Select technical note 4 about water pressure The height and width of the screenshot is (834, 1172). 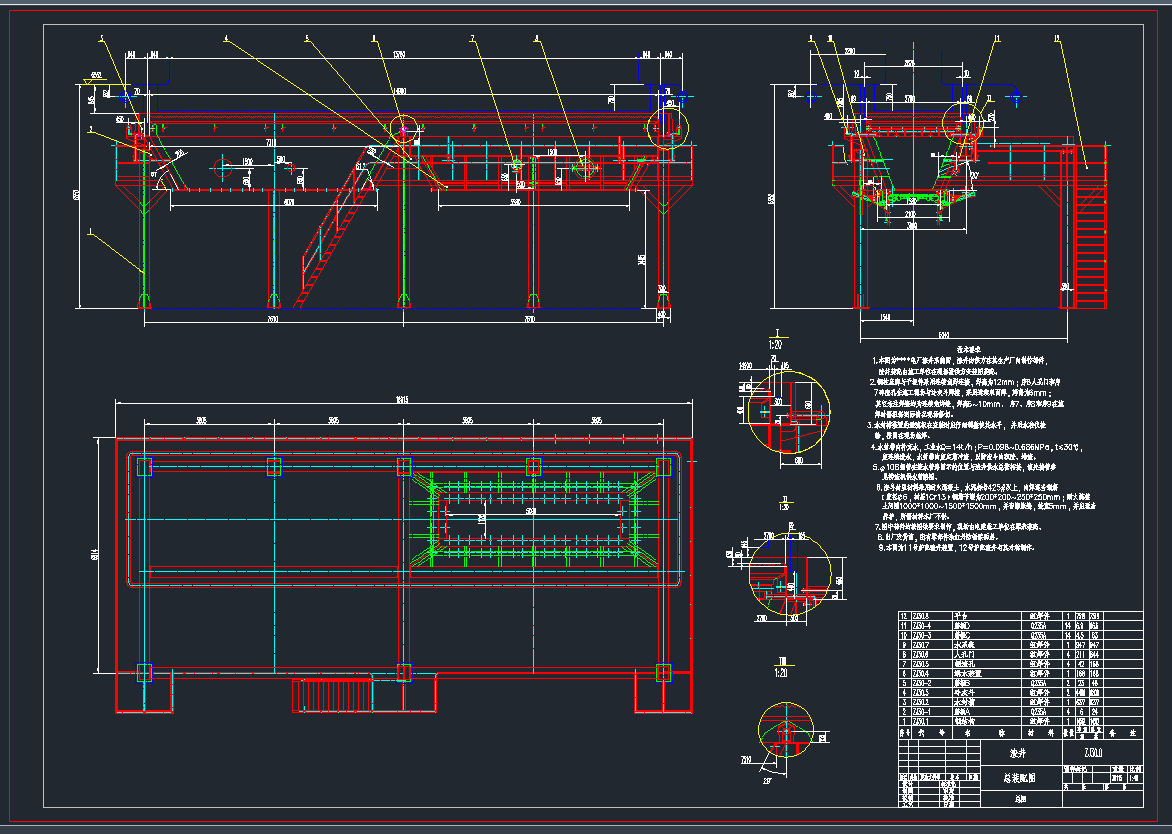972,447
